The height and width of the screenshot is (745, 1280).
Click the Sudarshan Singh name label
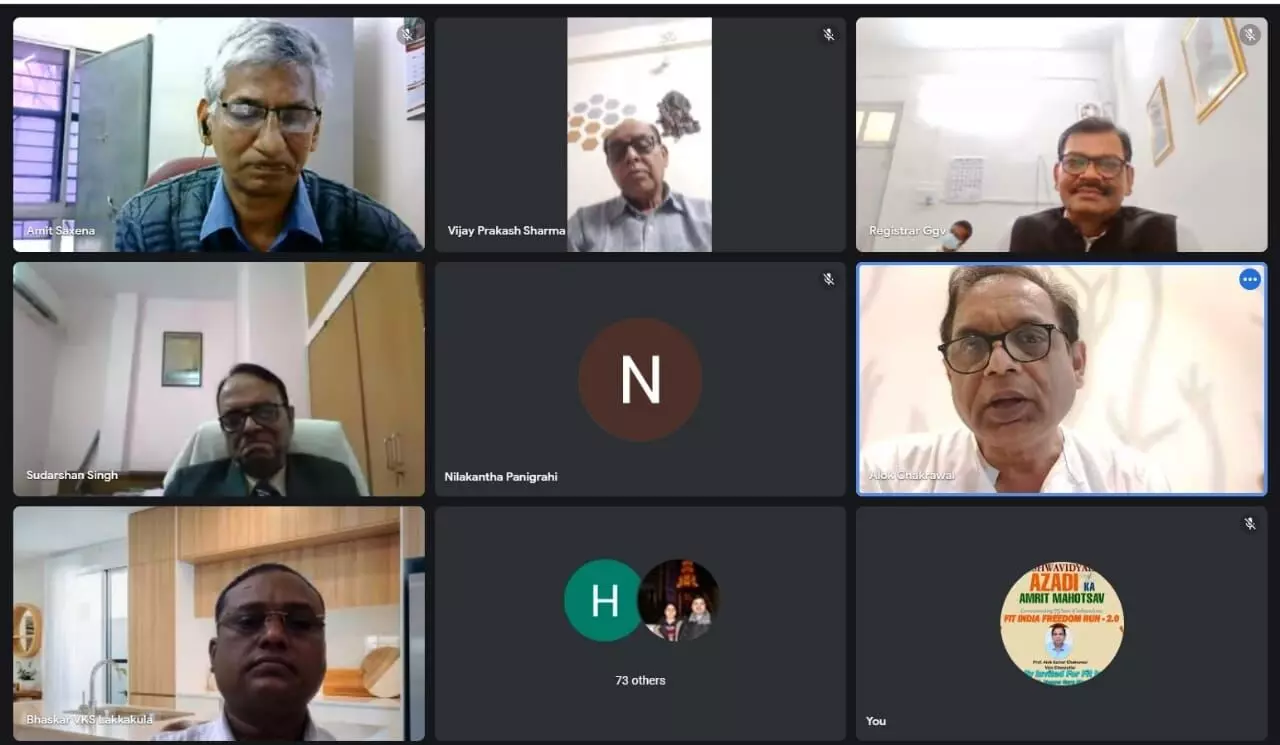pos(72,475)
